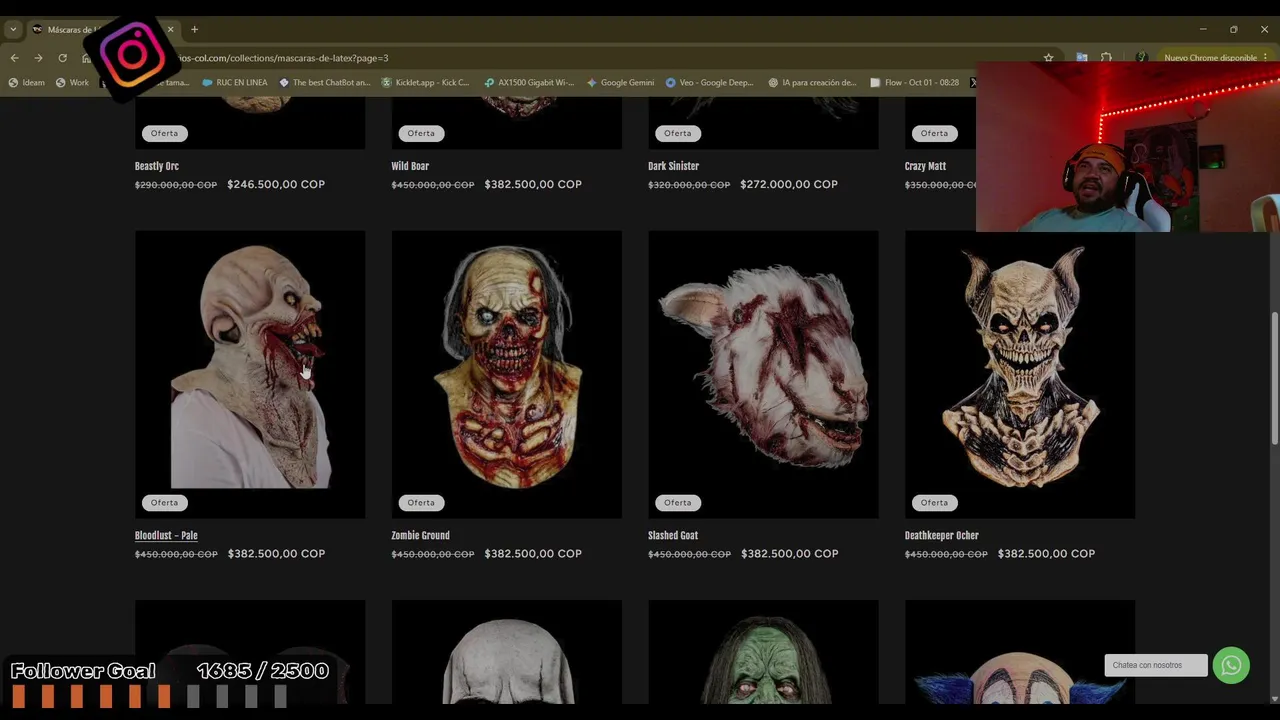This screenshot has width=1280, height=720.
Task: Click Deathkeeper Ocher sale price $382.500,00
Action: coord(1046,554)
